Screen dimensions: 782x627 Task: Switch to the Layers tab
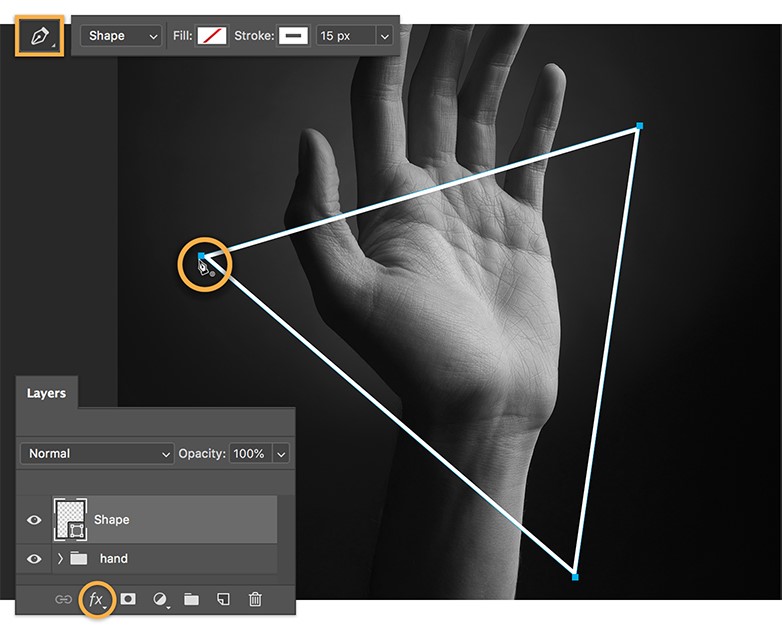(x=46, y=393)
